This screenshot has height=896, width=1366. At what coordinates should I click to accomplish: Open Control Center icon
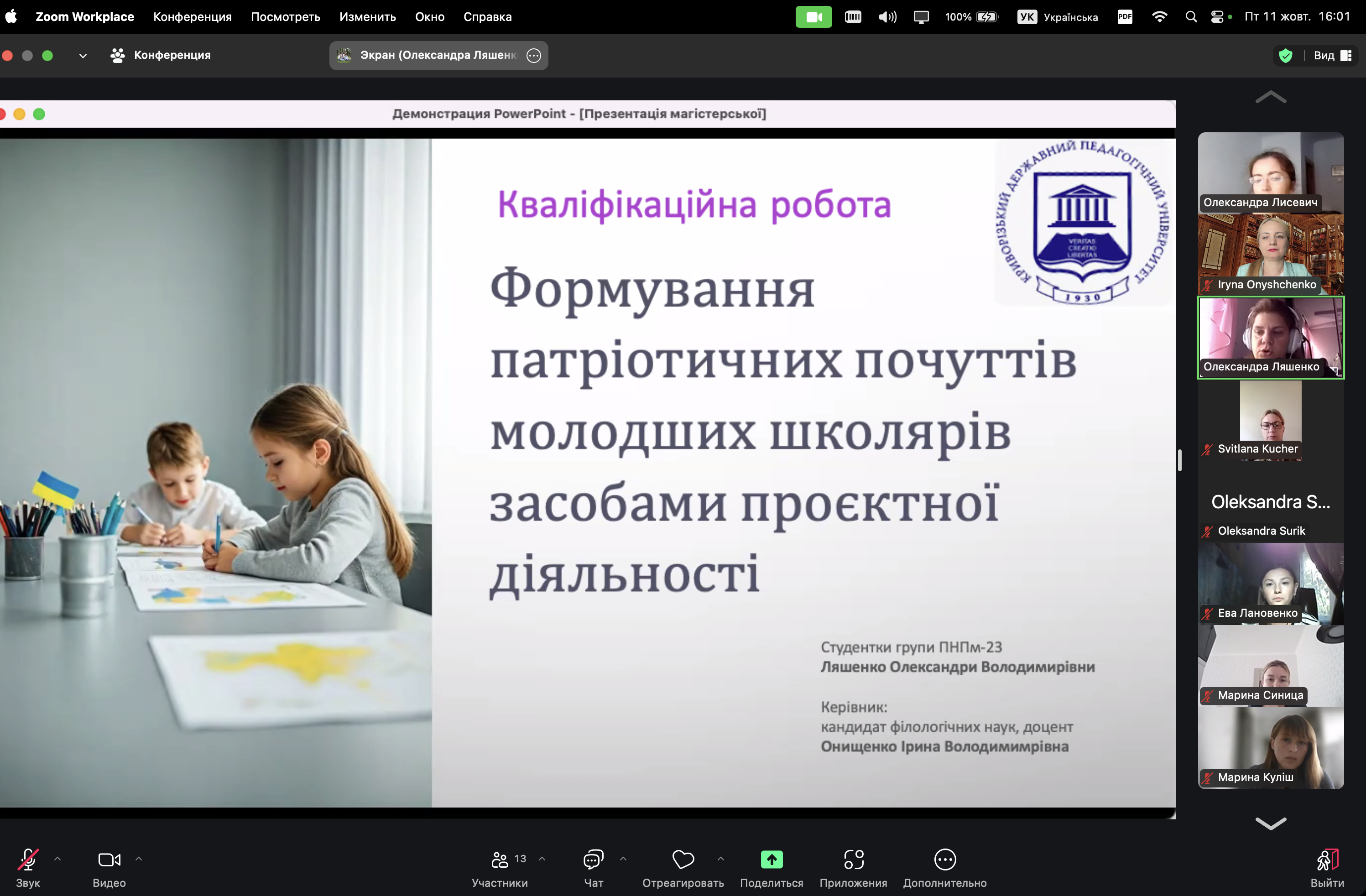pos(1217,16)
